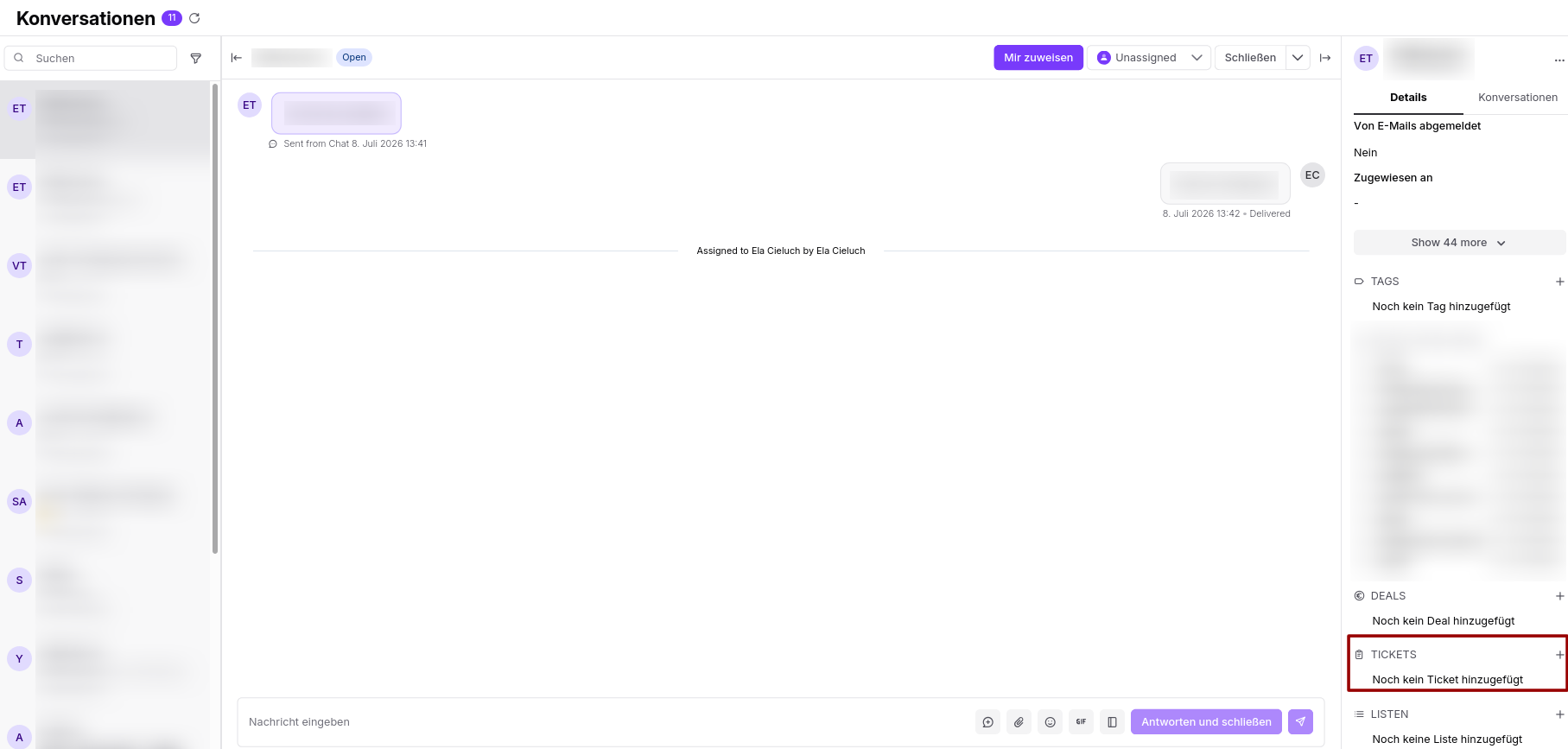Add a new deal with plus icon
Screen dimensions: 1568x749
pos(1559,596)
